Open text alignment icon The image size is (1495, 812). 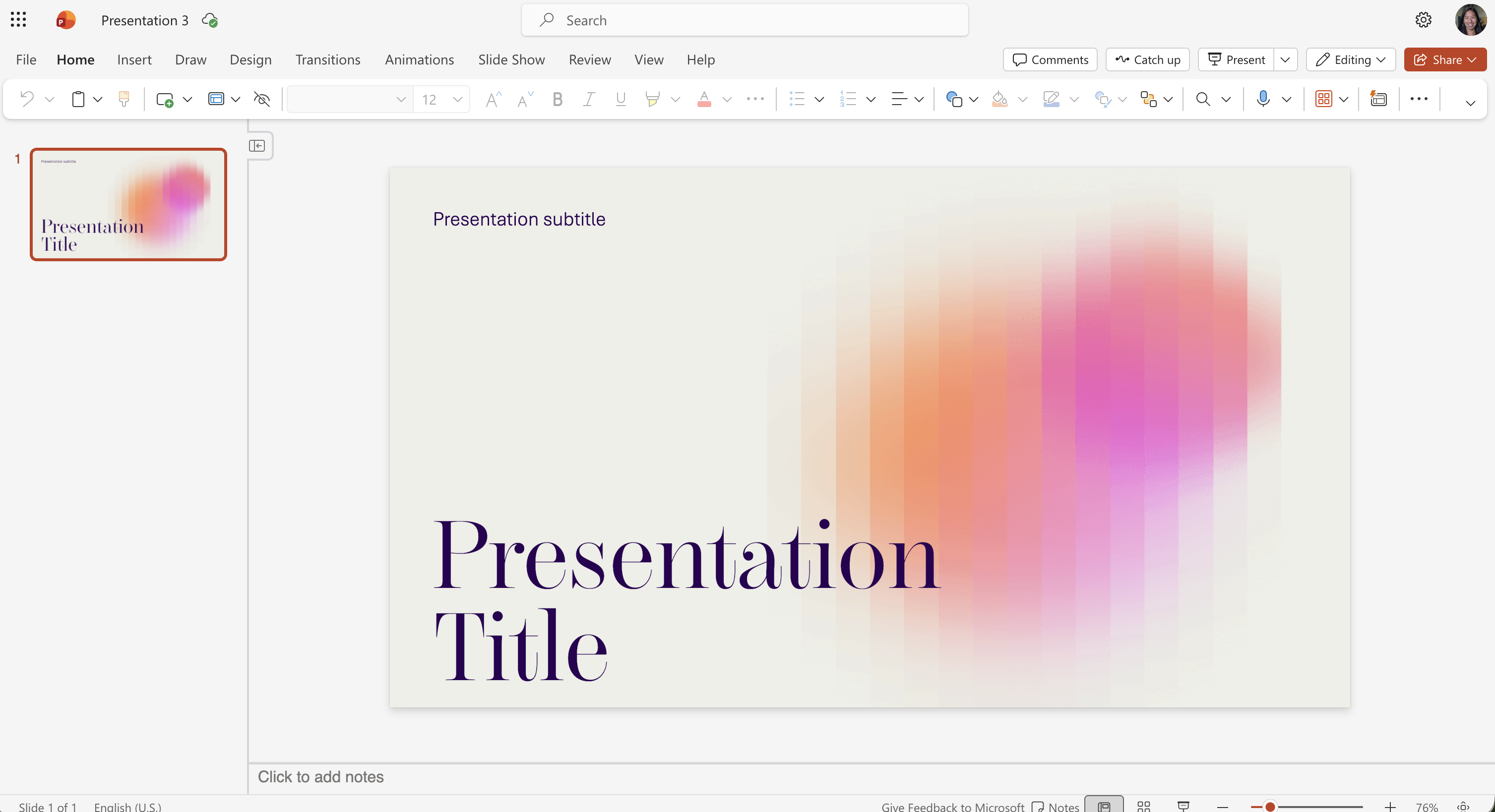click(899, 99)
